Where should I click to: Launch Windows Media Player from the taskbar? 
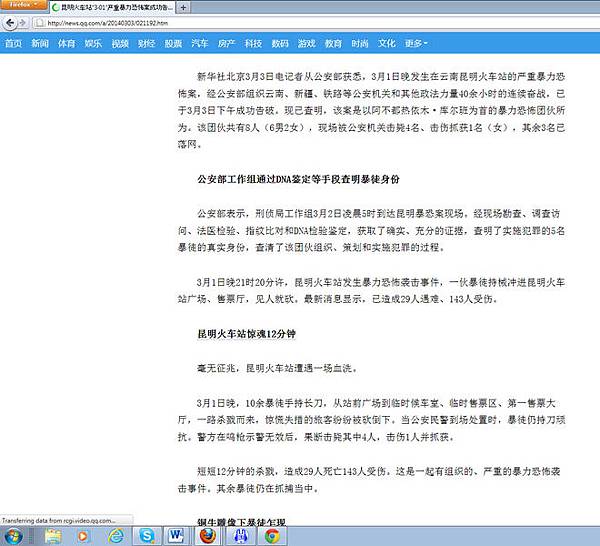[x=82, y=536]
